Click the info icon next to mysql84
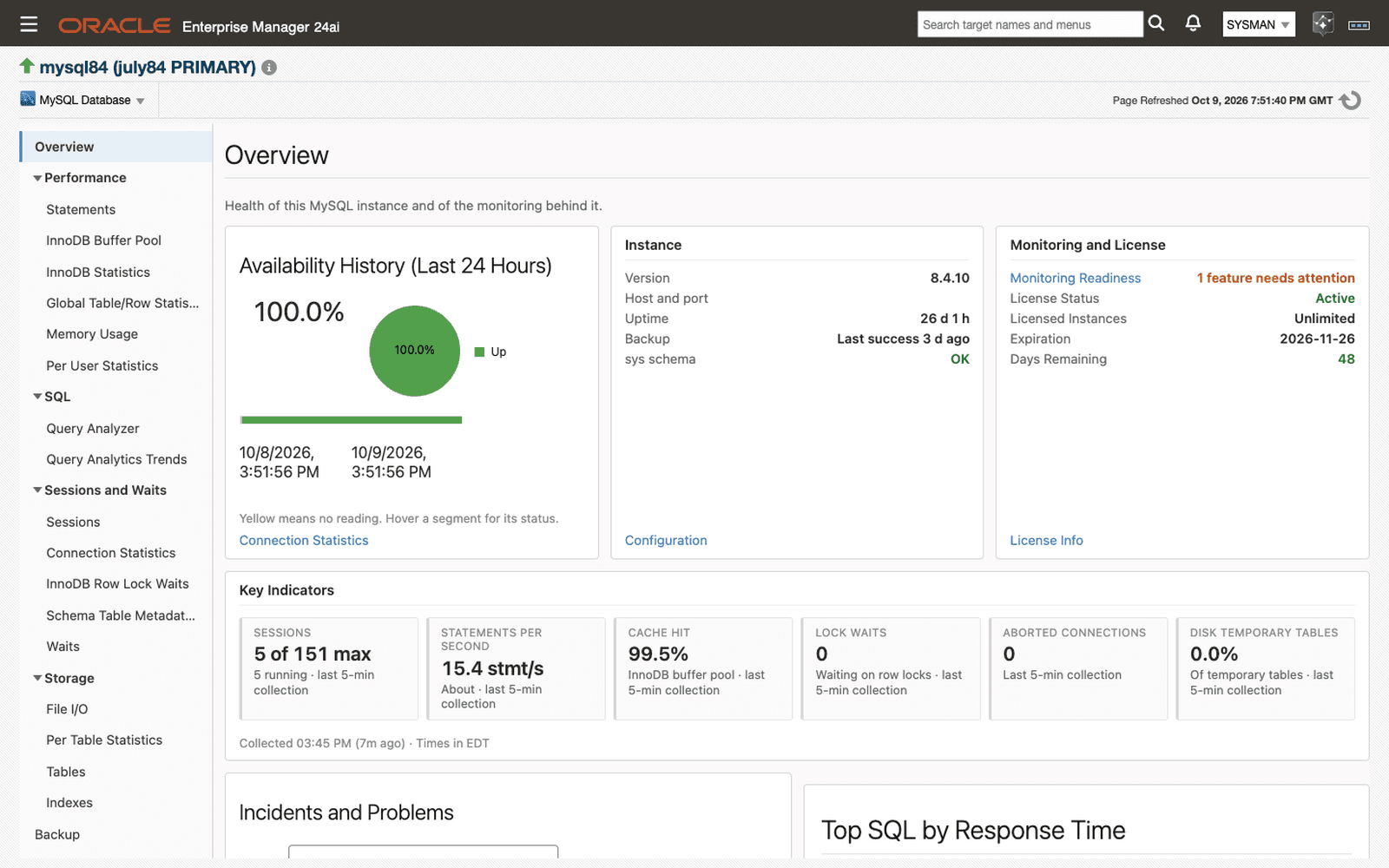Viewport: 1389px width, 868px height. point(269,68)
